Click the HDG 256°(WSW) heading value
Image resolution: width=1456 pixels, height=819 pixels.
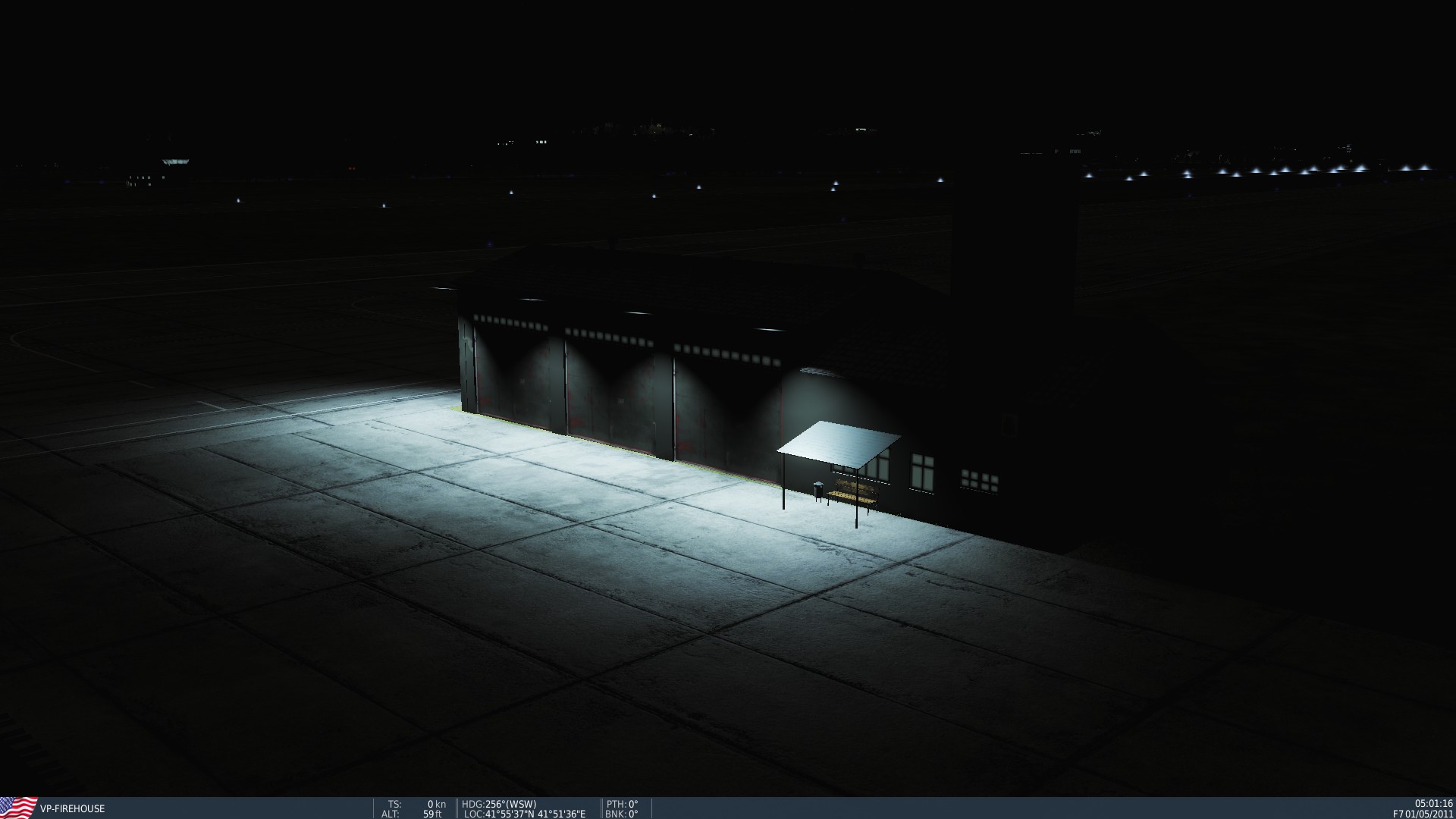pyautogui.click(x=499, y=804)
